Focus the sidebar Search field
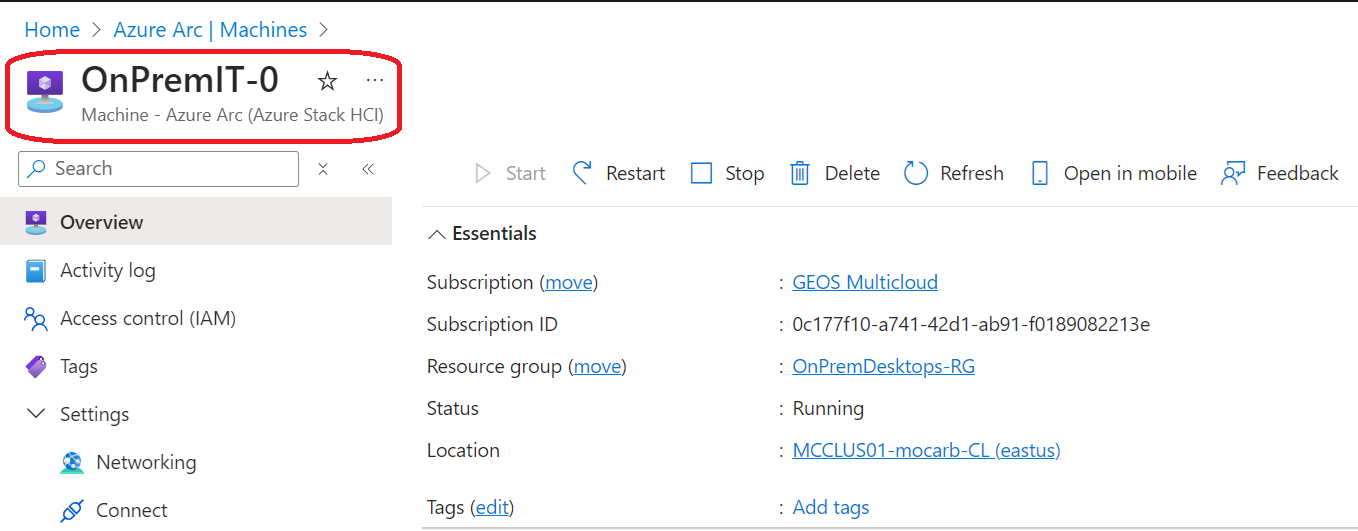 pyautogui.click(x=159, y=169)
